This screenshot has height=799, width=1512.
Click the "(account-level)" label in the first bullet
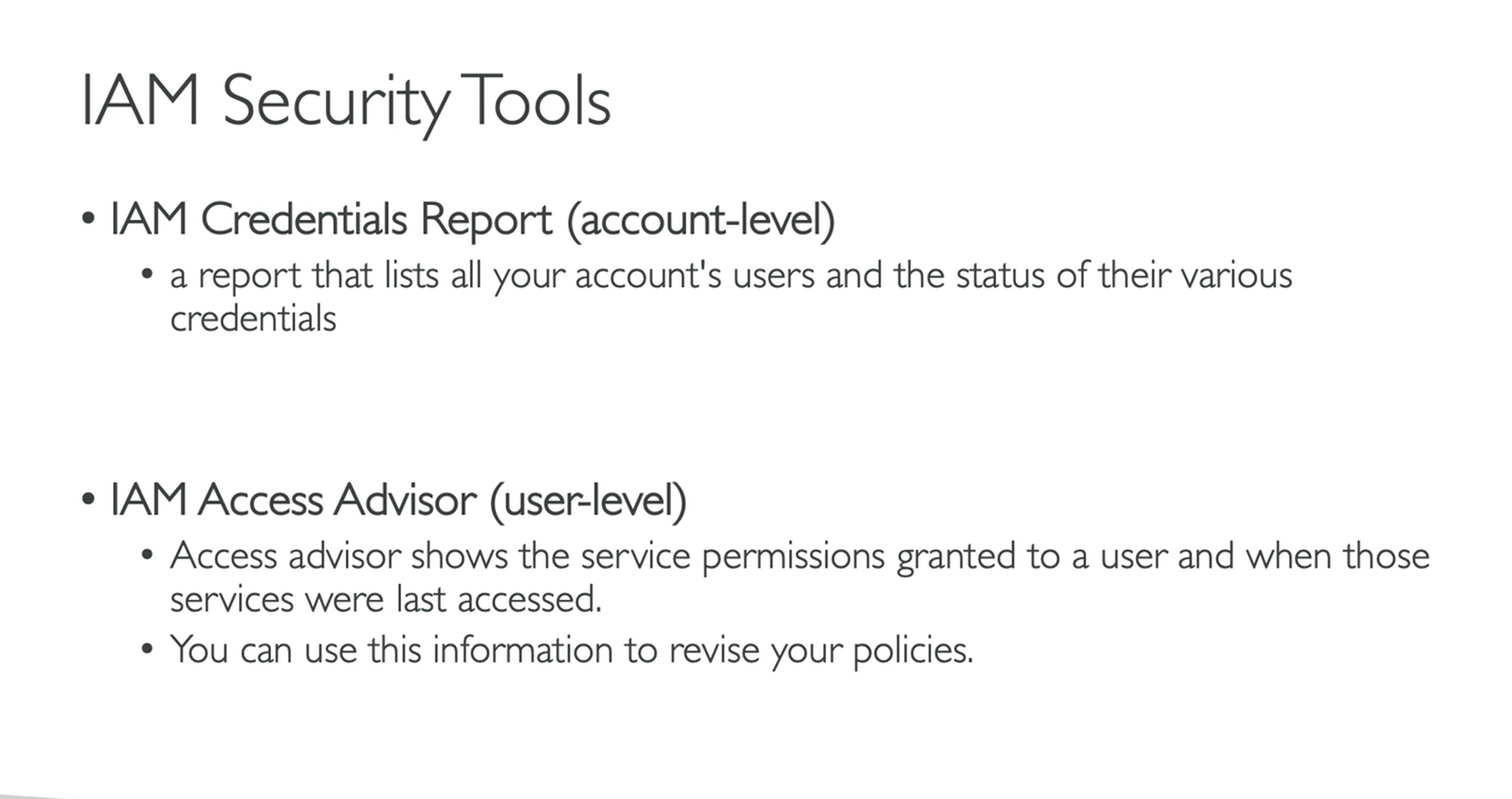[700, 220]
